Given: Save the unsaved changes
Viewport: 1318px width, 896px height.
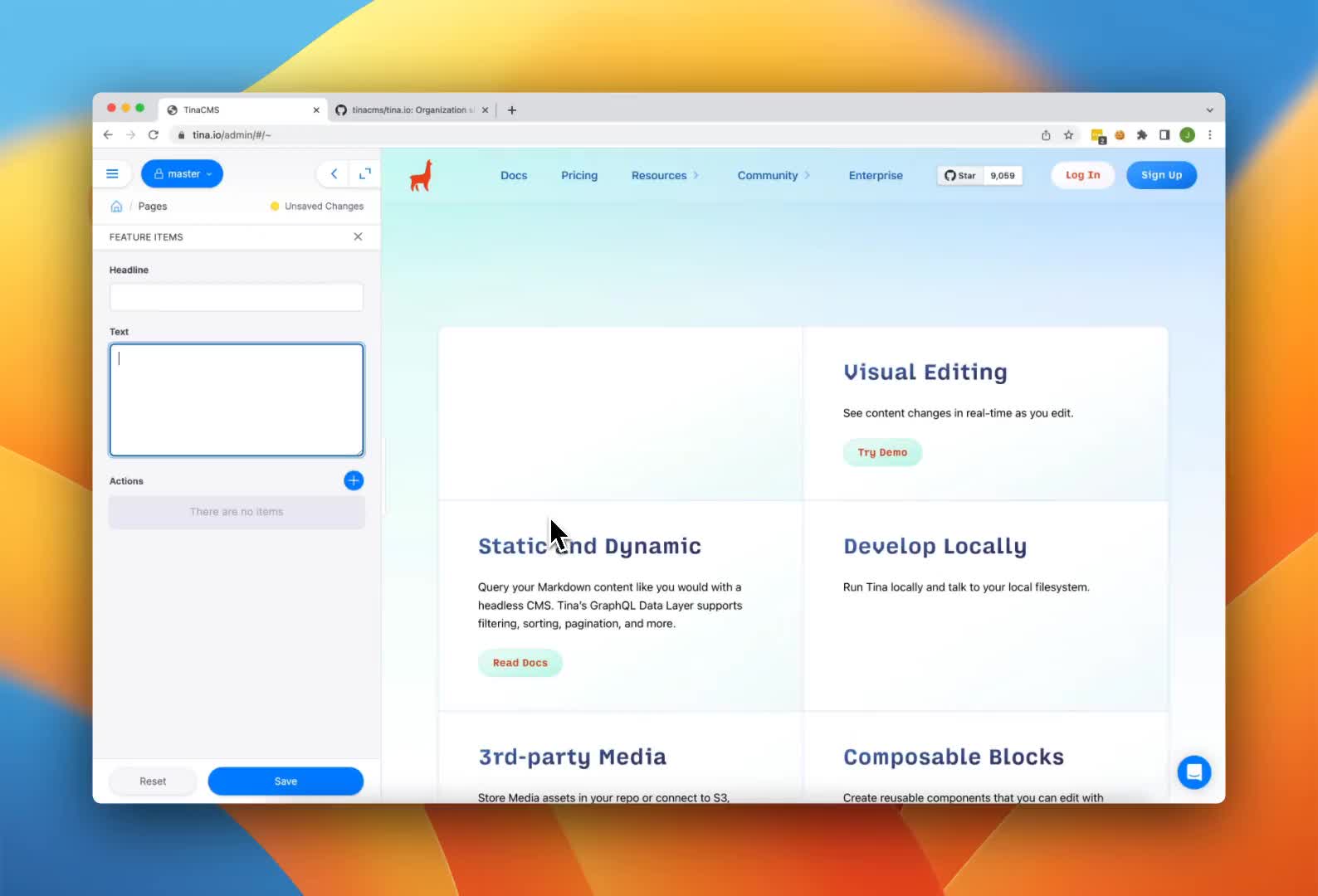Looking at the screenshot, I should pos(286,781).
